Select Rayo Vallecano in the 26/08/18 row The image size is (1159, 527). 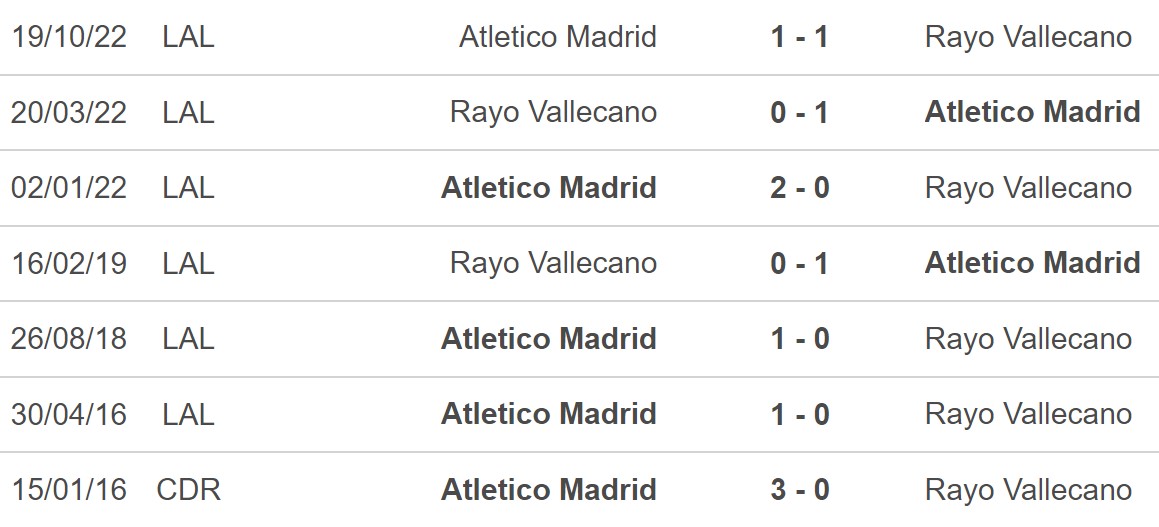pyautogui.click(x=1028, y=339)
